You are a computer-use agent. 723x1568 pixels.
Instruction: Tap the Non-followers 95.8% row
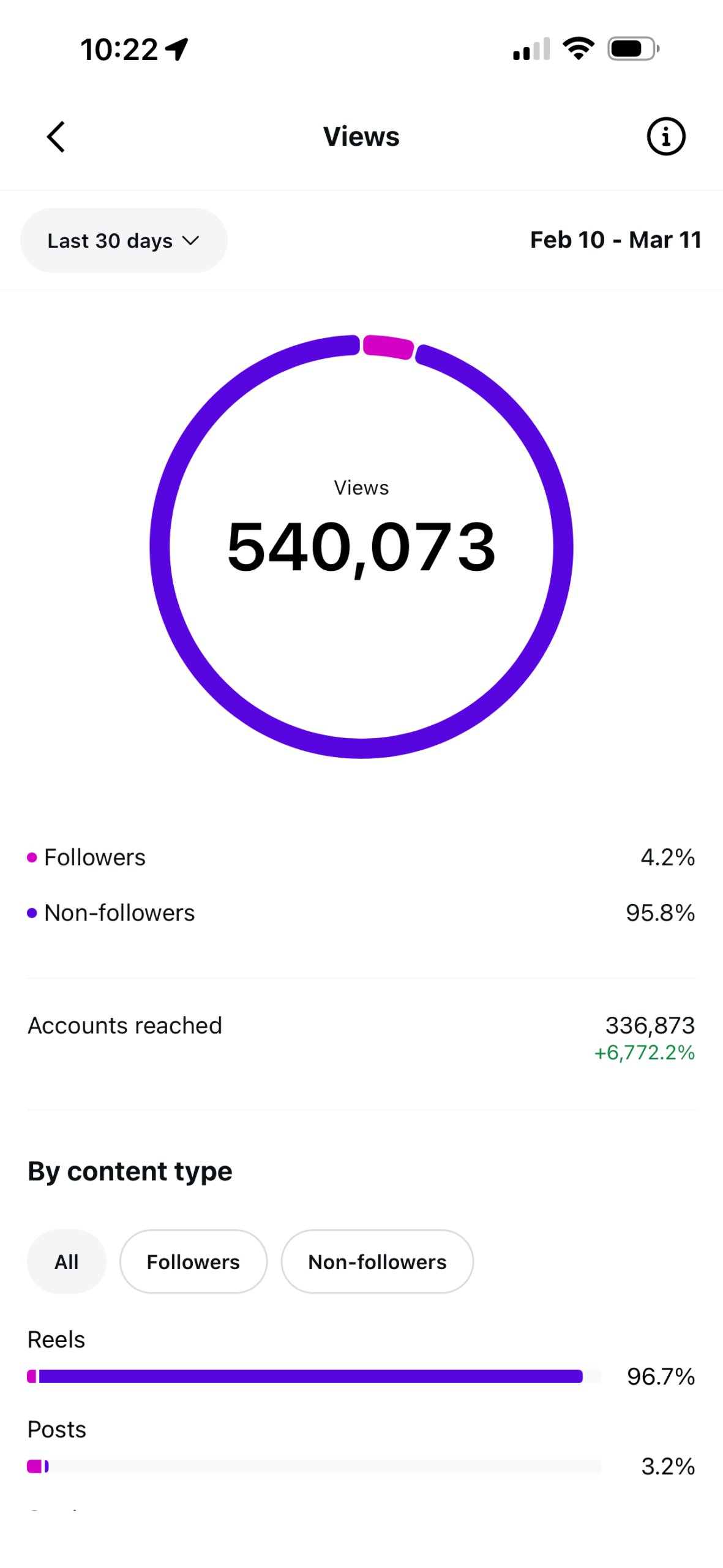tap(361, 913)
